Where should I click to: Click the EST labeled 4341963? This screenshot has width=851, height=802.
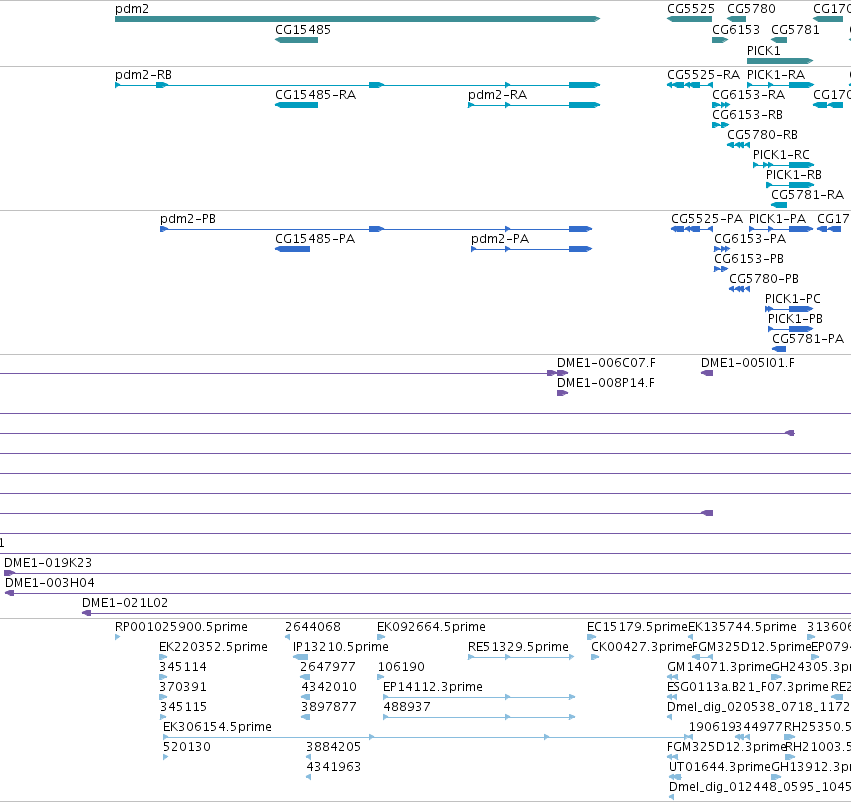[x=334, y=767]
